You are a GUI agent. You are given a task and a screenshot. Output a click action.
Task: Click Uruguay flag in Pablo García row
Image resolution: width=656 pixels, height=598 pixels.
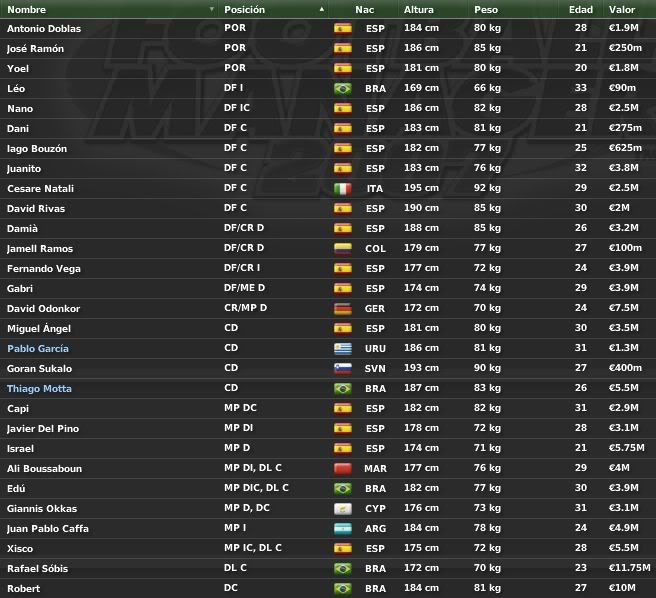343,348
